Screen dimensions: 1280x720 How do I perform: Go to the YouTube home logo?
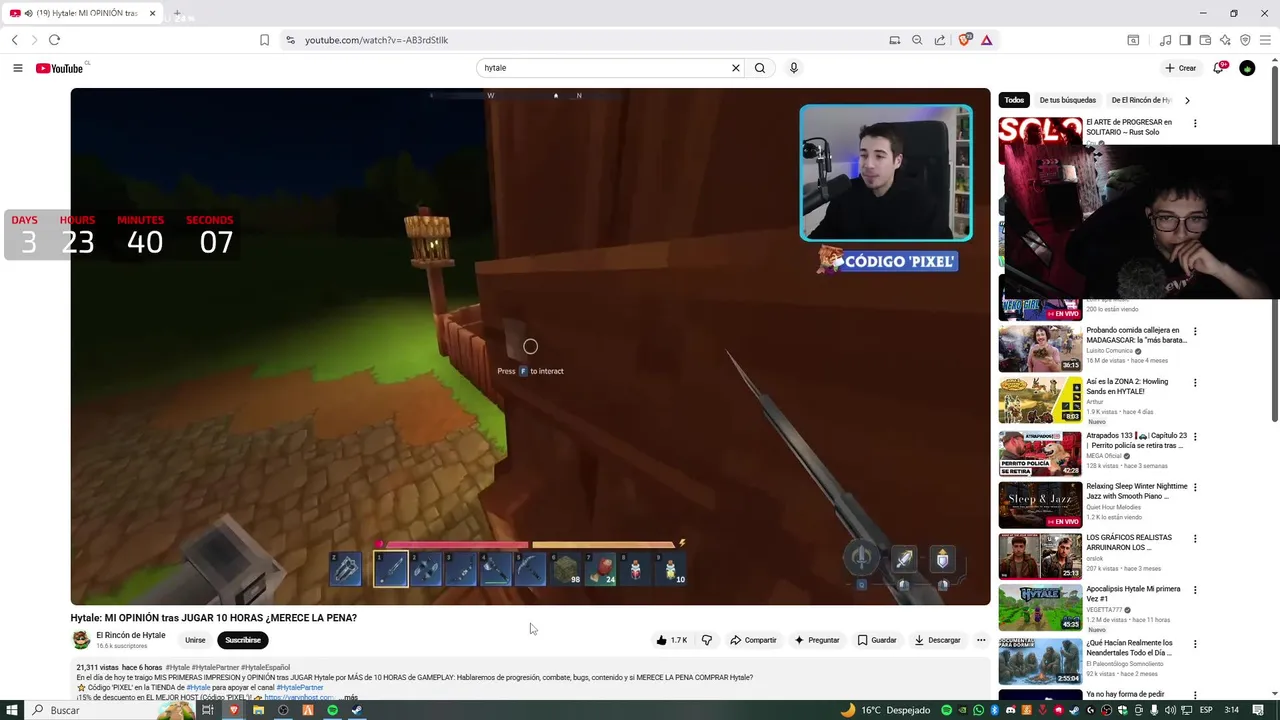coord(60,68)
